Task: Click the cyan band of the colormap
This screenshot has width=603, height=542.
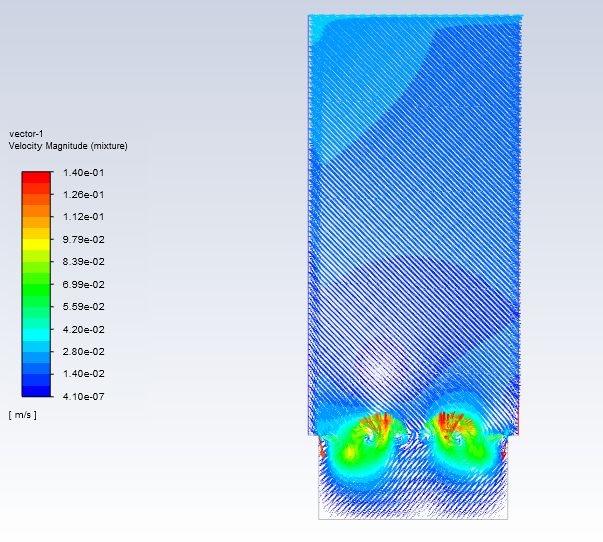Action: coord(36,335)
